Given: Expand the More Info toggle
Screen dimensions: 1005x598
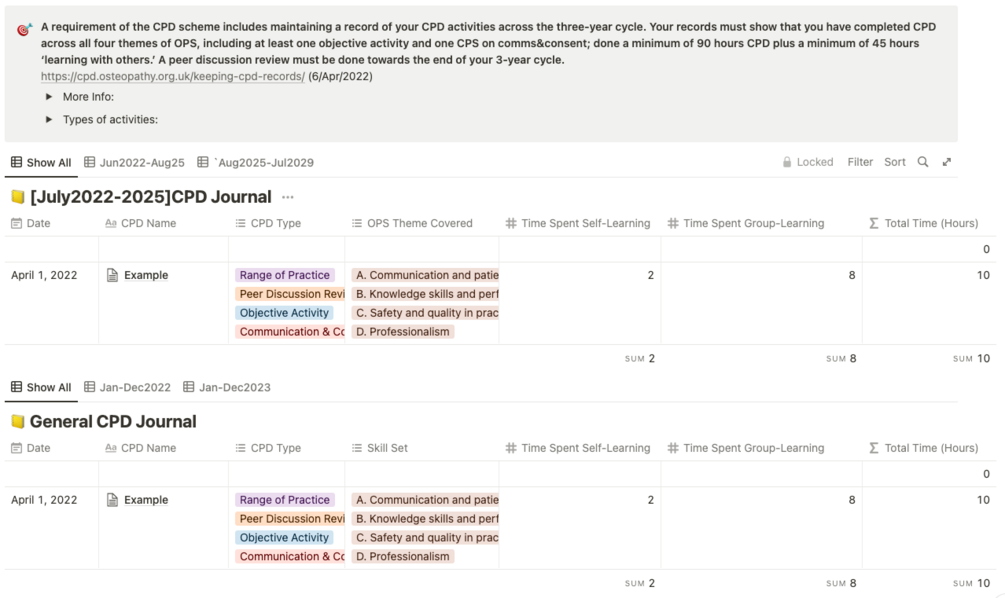Looking at the screenshot, I should (50, 97).
